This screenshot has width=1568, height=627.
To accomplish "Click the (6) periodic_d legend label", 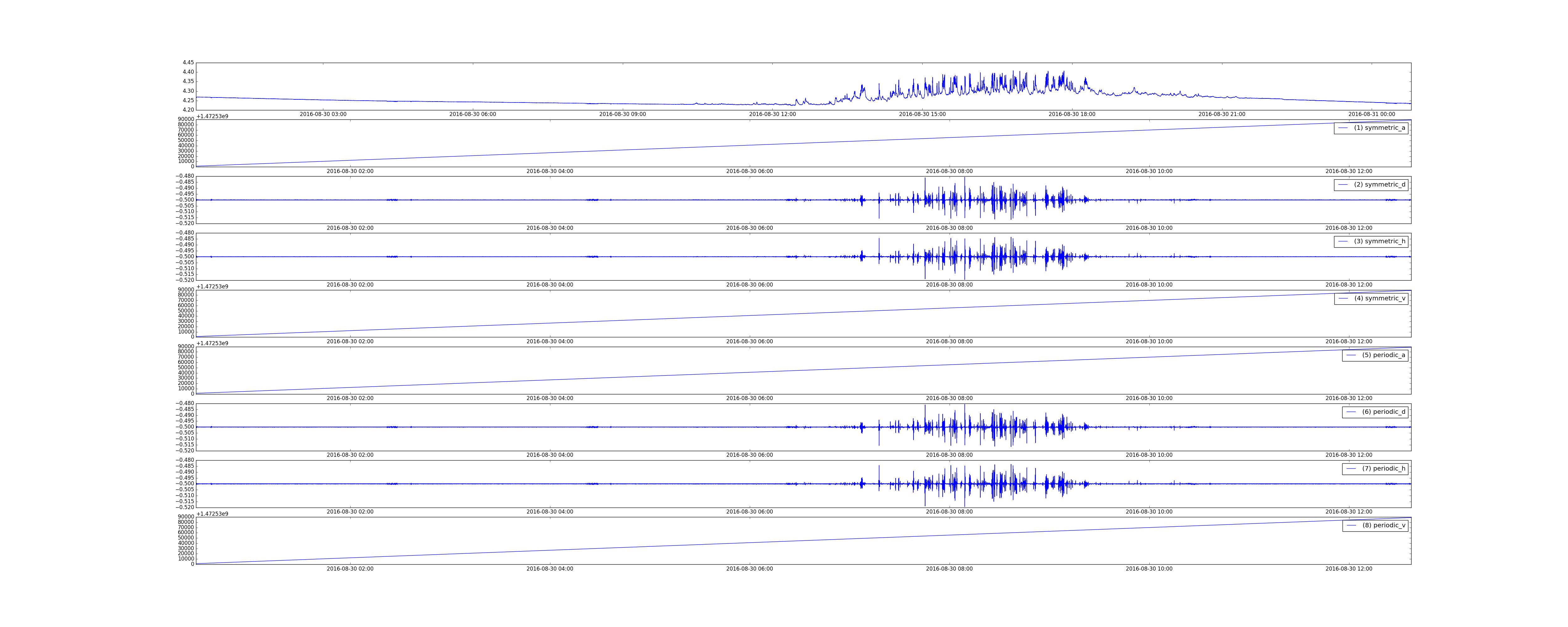I will pos(1384,412).
